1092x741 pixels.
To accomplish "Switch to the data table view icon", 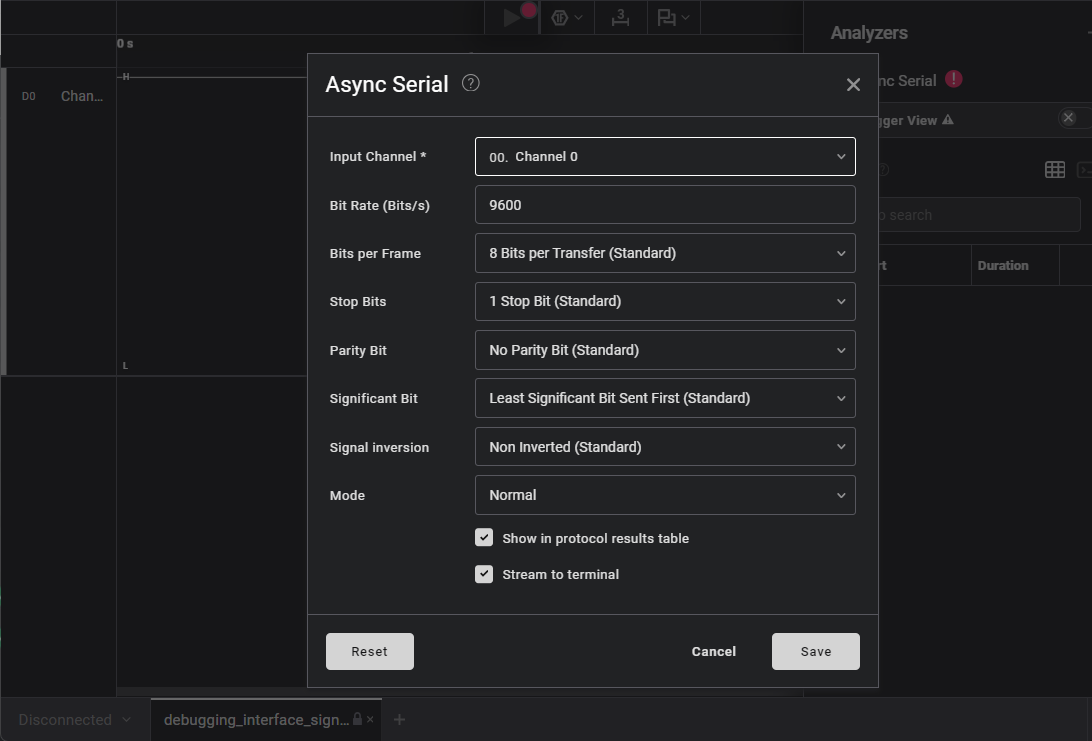I will point(1054,170).
